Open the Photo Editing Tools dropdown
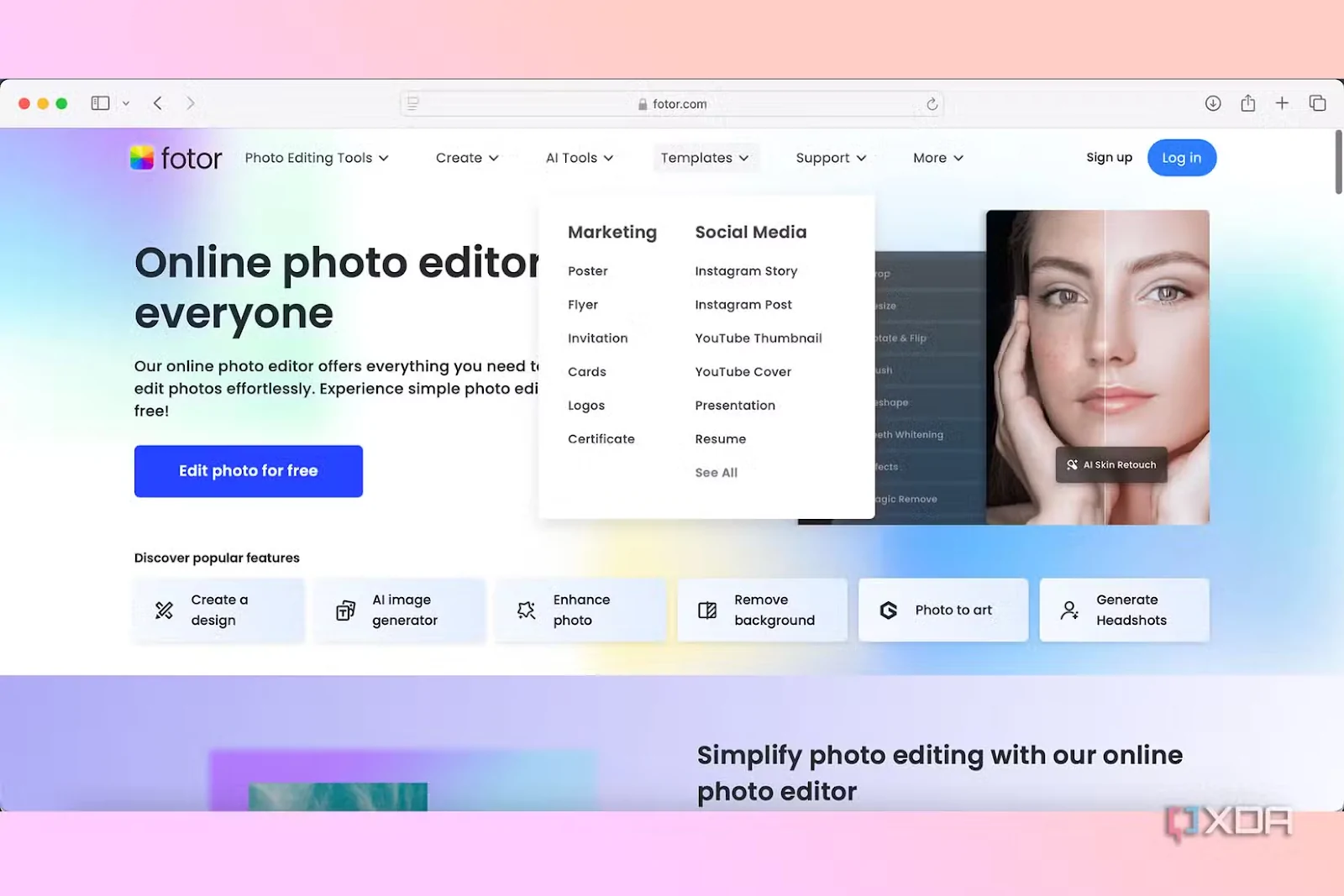The image size is (1344, 896). (x=316, y=157)
